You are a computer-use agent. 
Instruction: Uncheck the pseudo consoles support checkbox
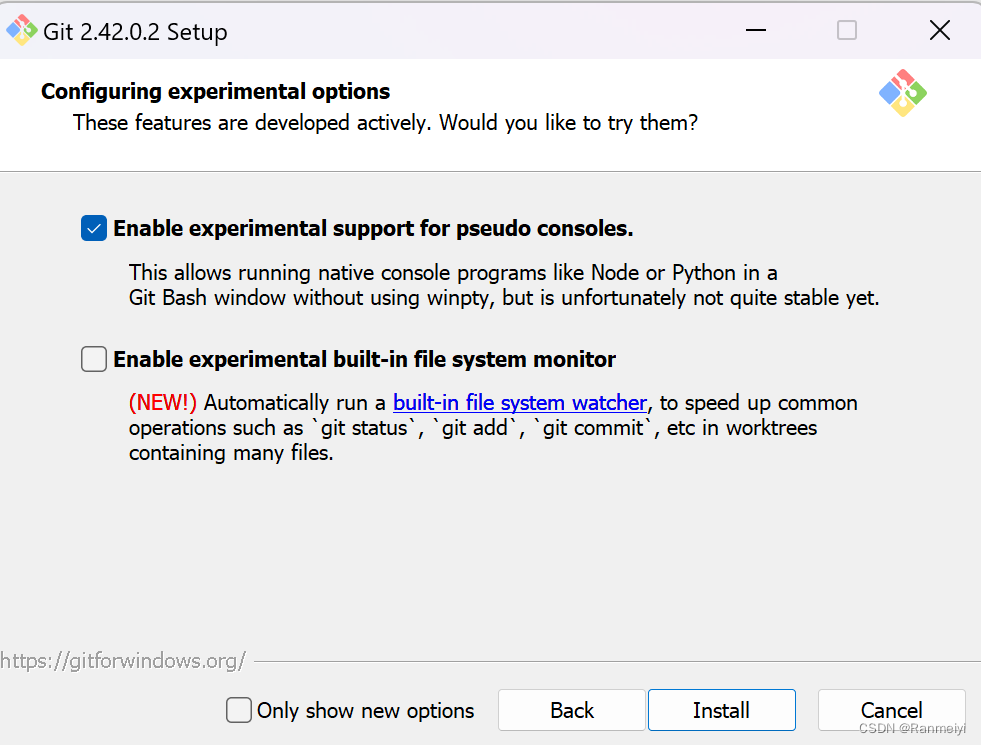[94, 229]
